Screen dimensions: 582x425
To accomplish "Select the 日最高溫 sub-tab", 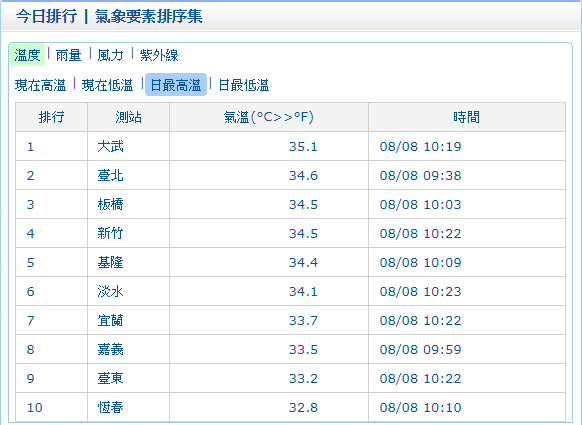I will [176, 85].
